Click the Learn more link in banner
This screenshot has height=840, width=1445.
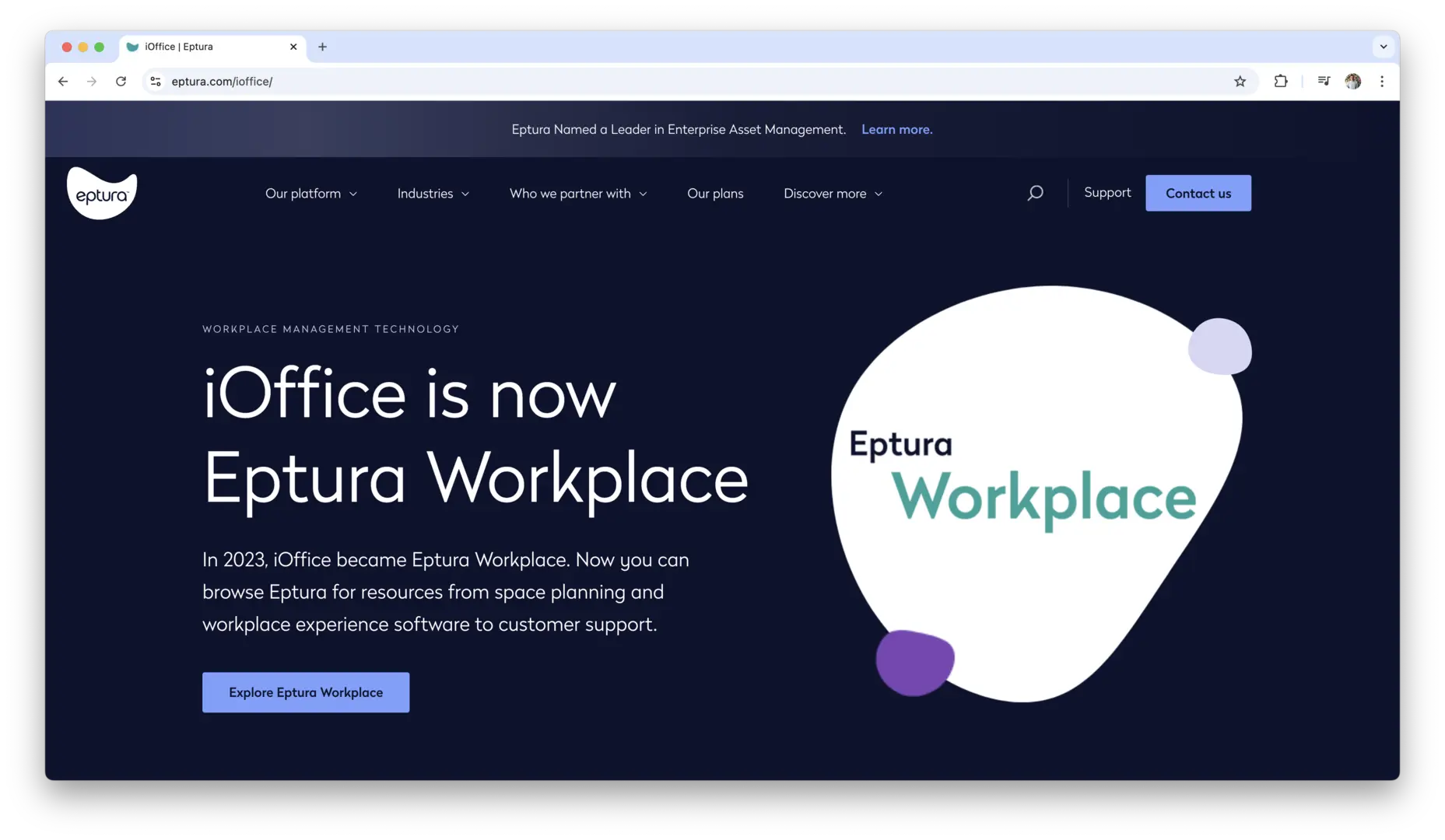(x=896, y=129)
